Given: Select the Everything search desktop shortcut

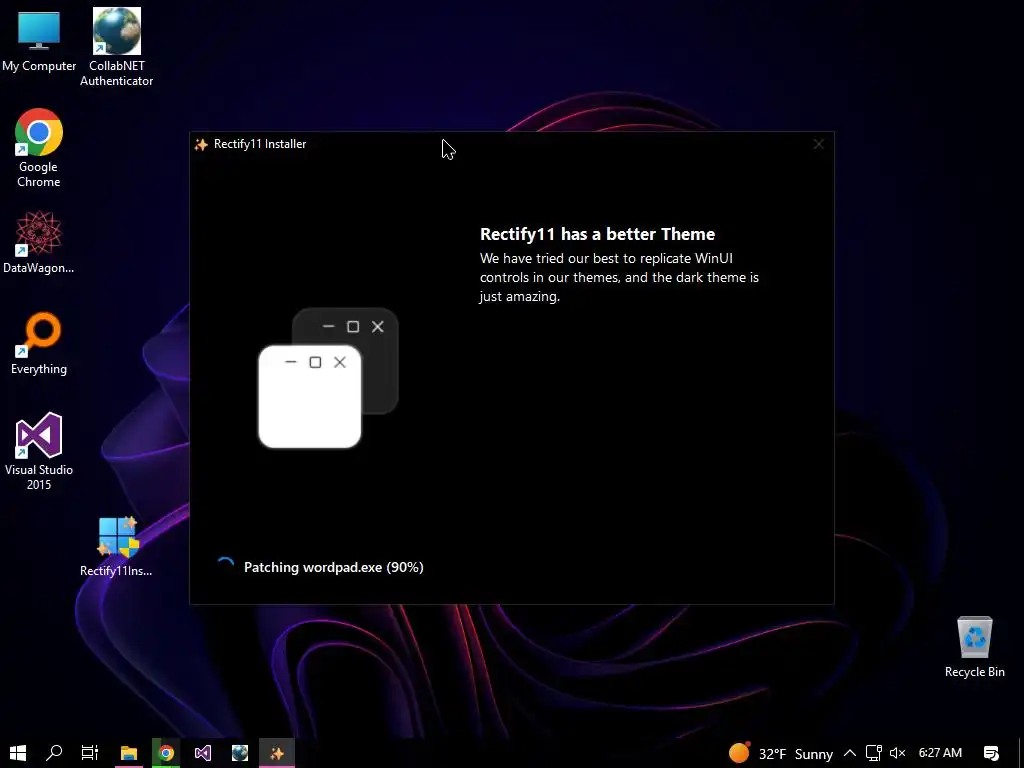Looking at the screenshot, I should click(x=39, y=344).
